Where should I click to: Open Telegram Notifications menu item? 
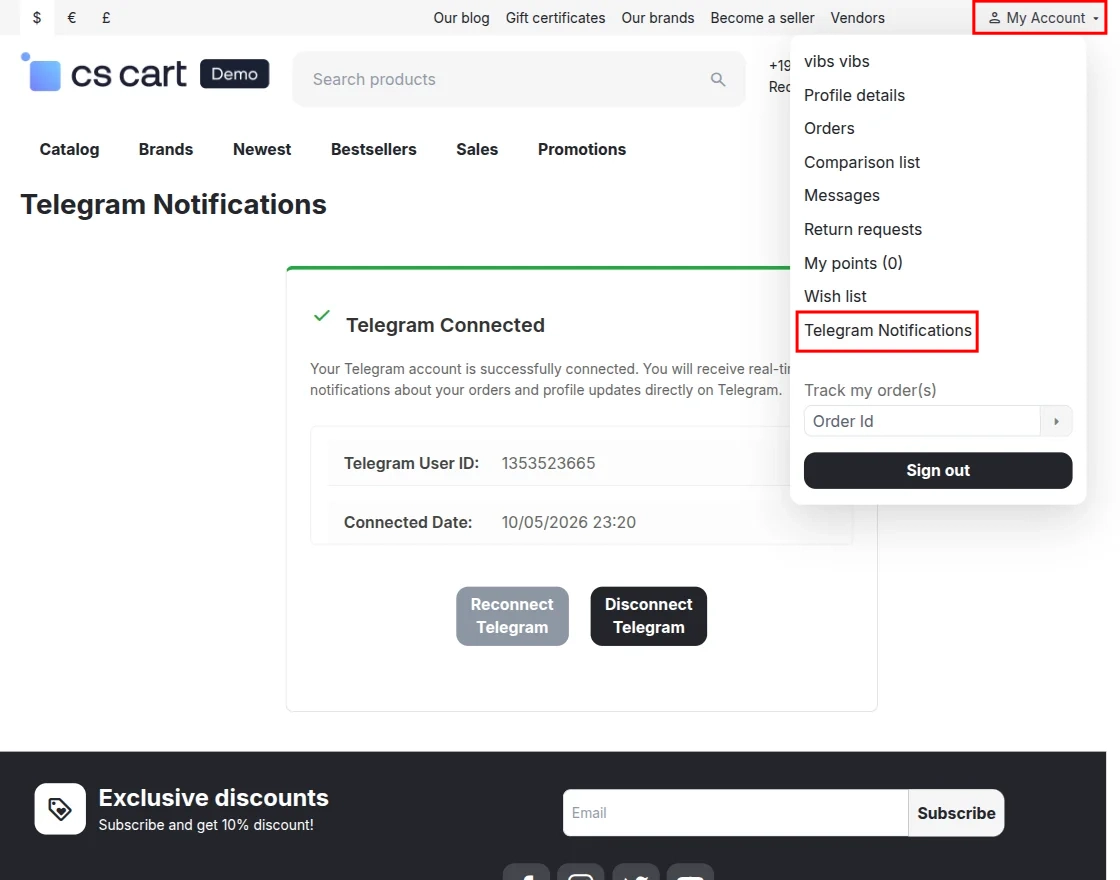[887, 331]
